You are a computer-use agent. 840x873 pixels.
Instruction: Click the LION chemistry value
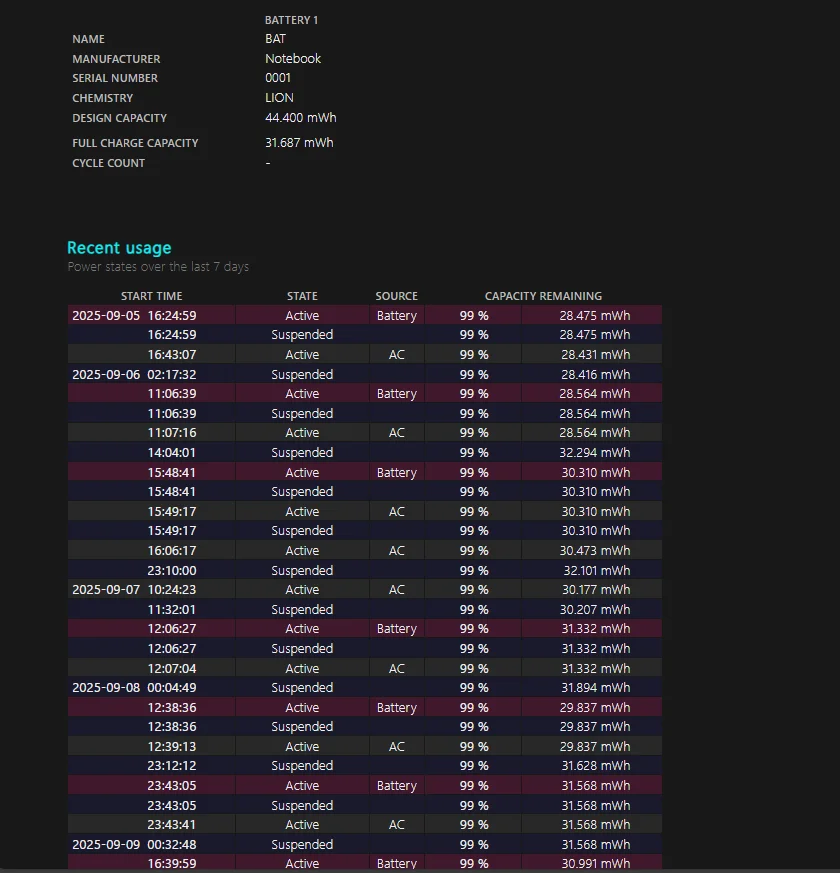pyautogui.click(x=279, y=98)
